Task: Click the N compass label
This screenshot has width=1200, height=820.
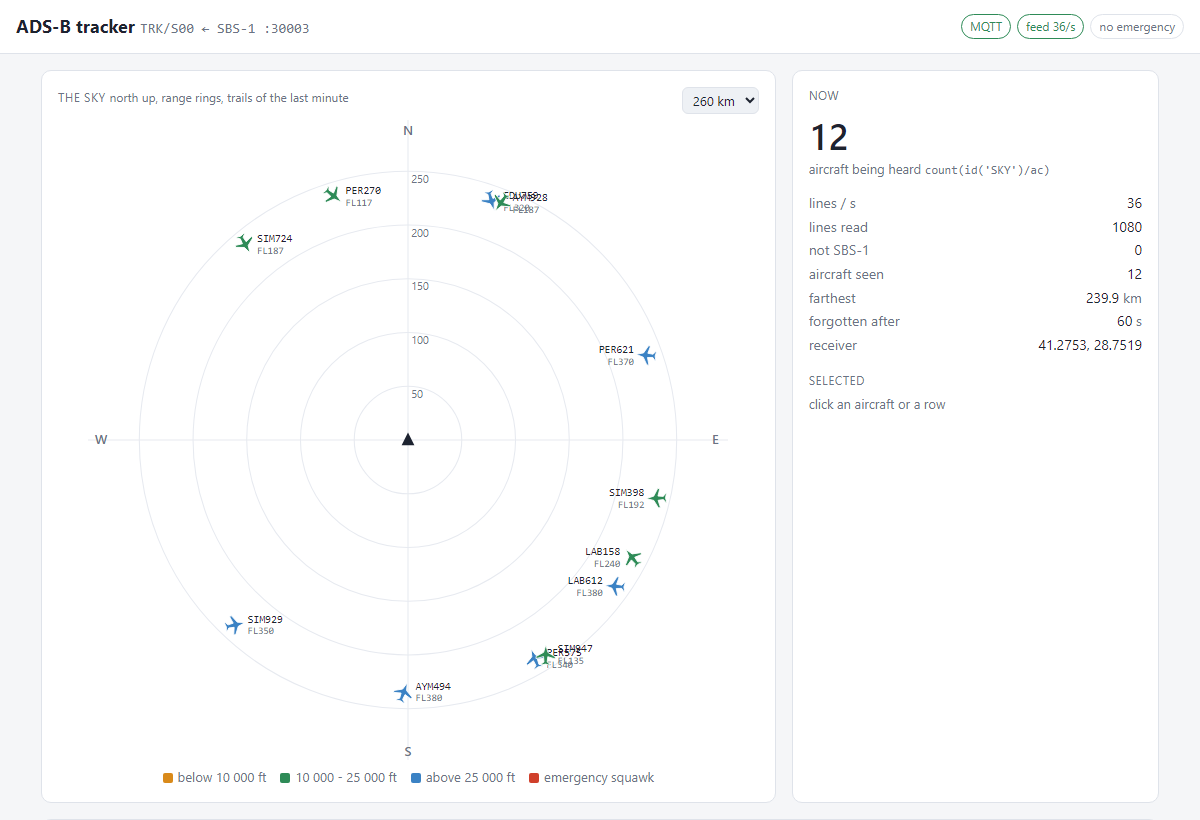Action: [408, 131]
